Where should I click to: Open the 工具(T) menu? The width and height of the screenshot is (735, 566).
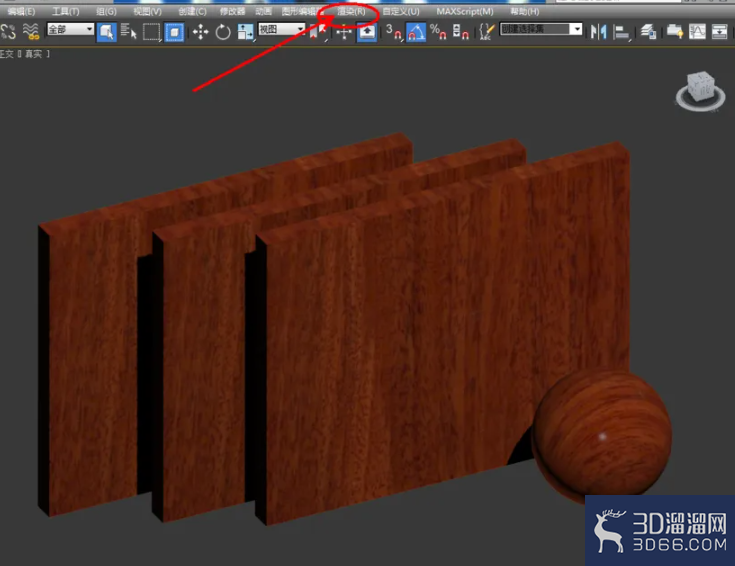click(66, 11)
